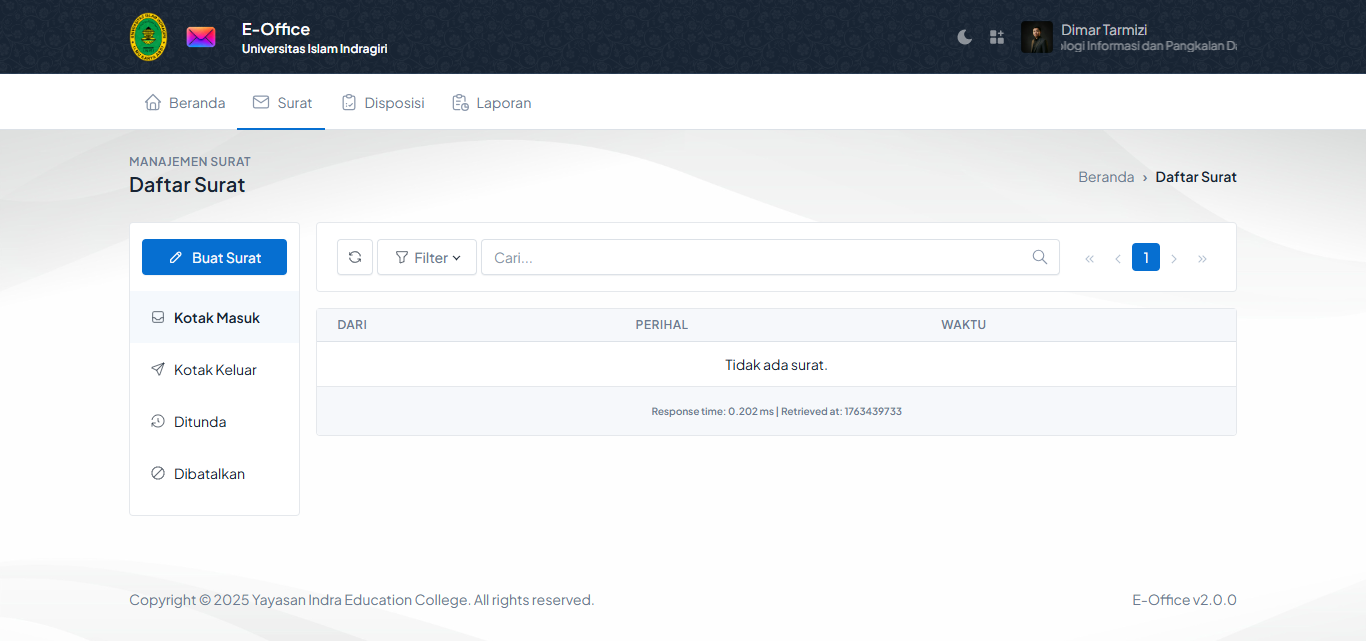Viewport: 1366px width, 641px height.
Task: Click the colorful envelope mail logo
Action: (x=201, y=37)
